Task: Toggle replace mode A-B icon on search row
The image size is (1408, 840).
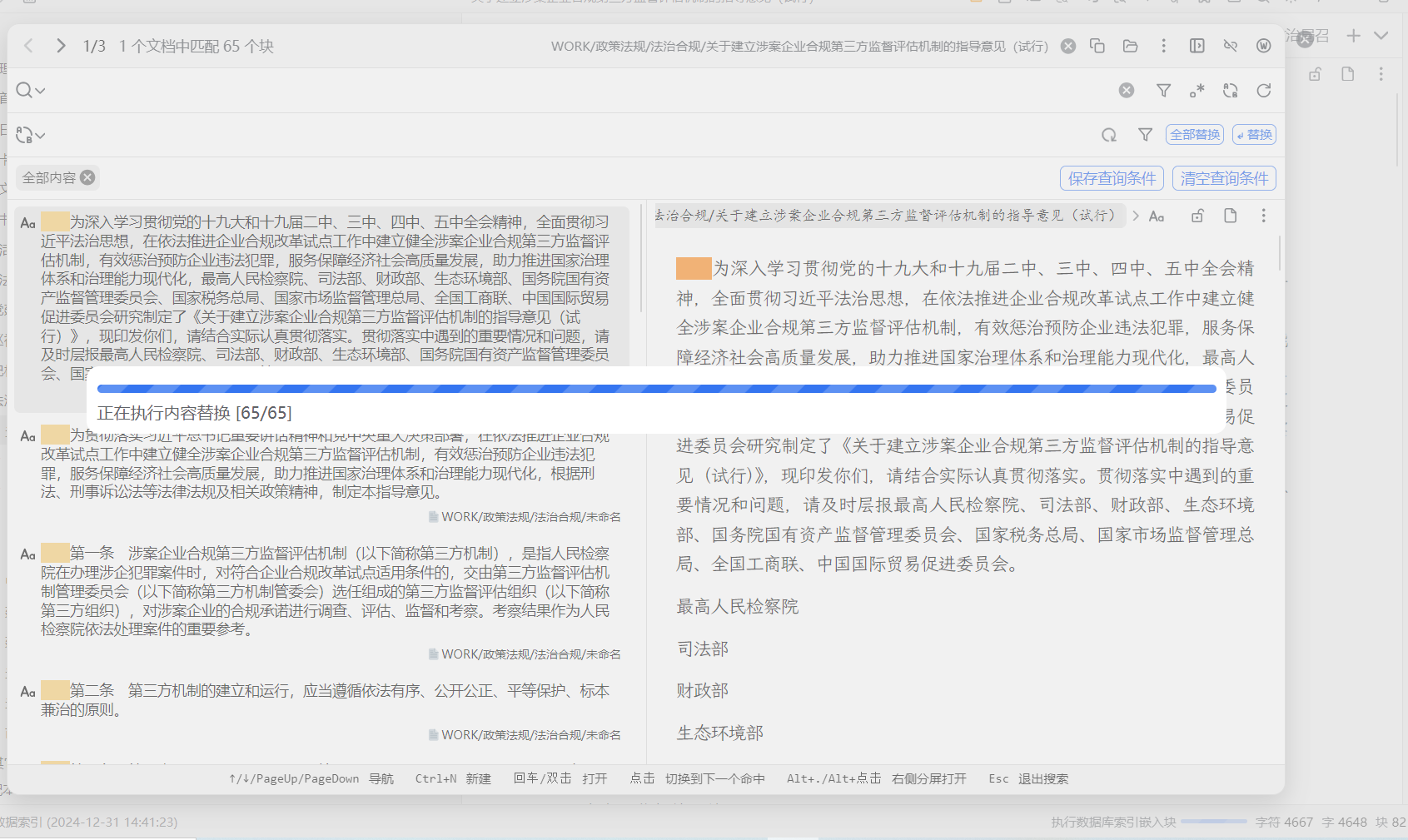Action: click(x=1230, y=91)
